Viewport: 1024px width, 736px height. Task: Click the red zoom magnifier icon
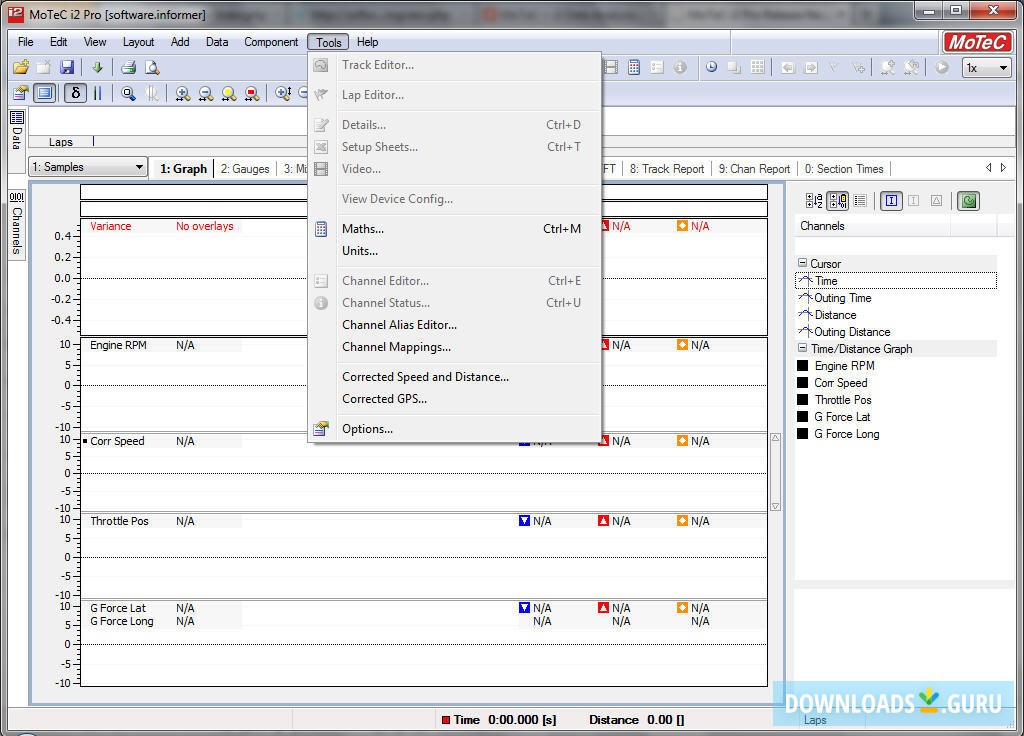point(251,93)
